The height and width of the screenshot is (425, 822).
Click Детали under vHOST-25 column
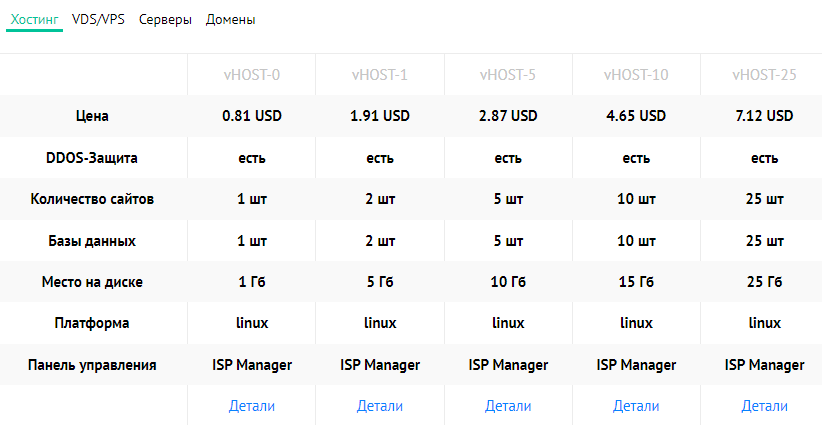tap(764, 406)
